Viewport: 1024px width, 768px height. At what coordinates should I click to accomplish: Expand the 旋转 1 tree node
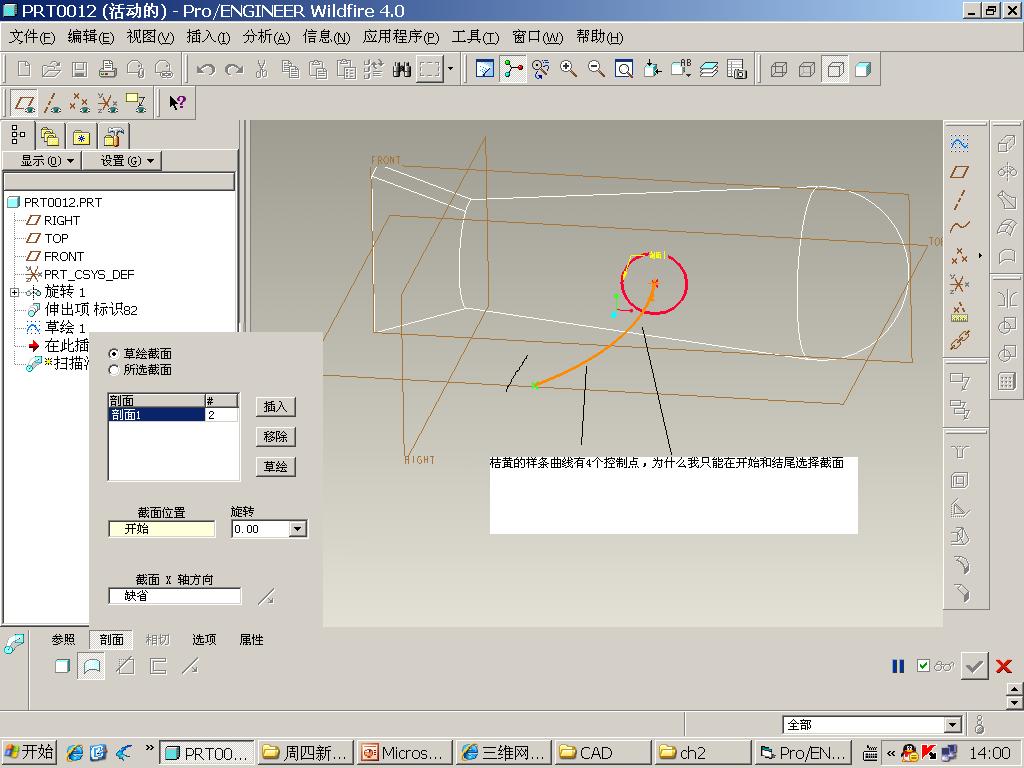click(x=14, y=293)
